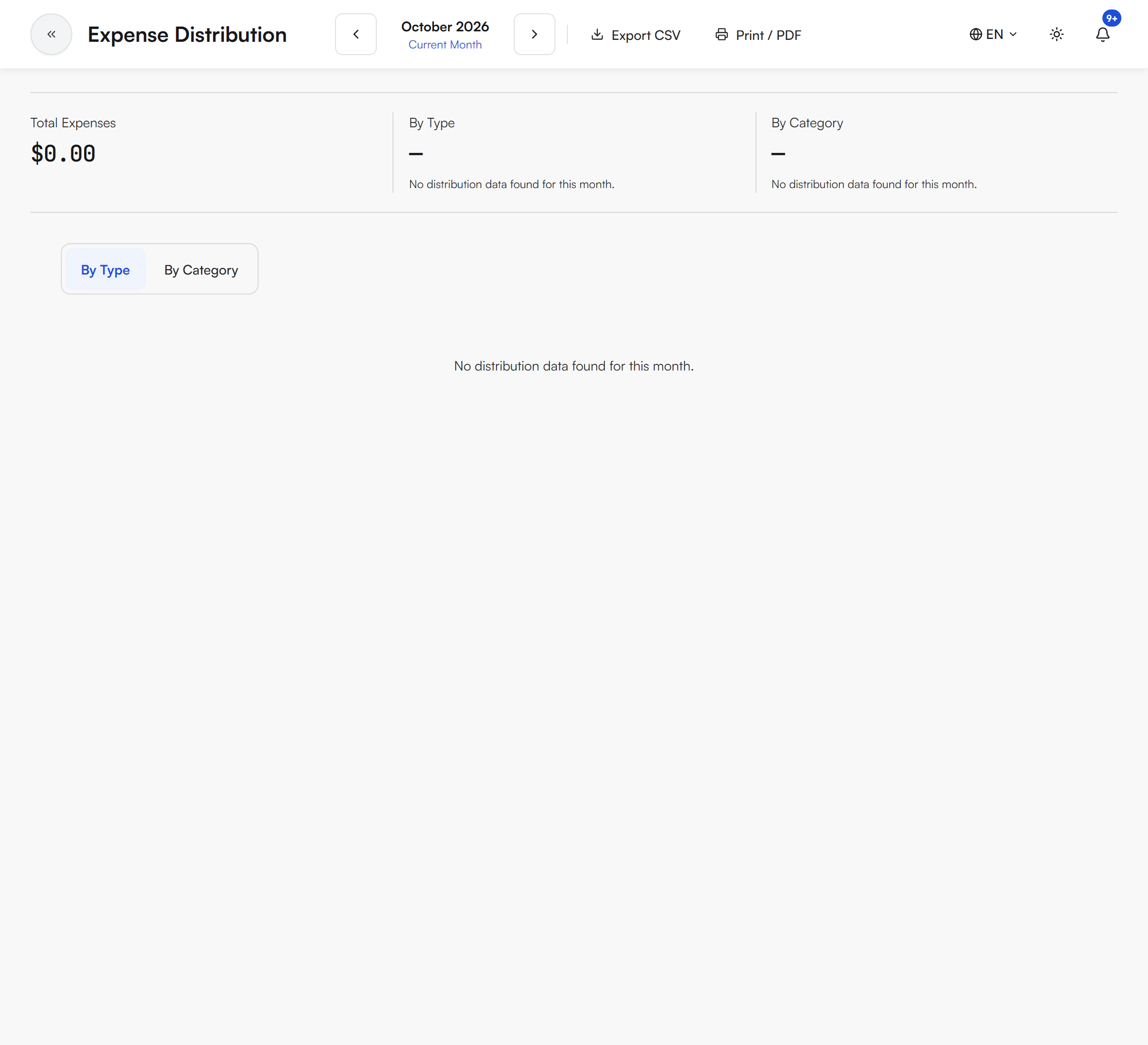
Task: Click the printer icon on Print / PDF
Action: (x=721, y=34)
